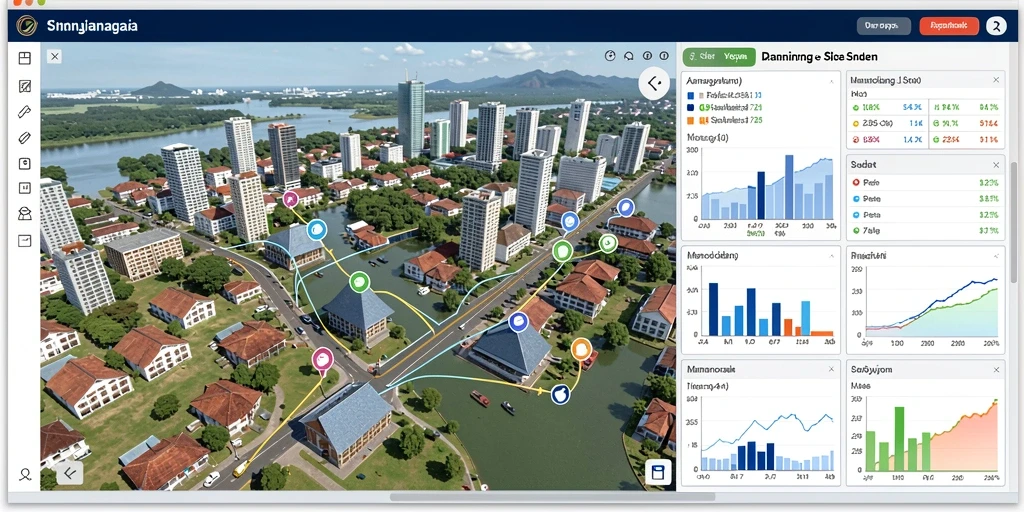Click the red button in the top header
The height and width of the screenshot is (512, 1024).
(949, 25)
